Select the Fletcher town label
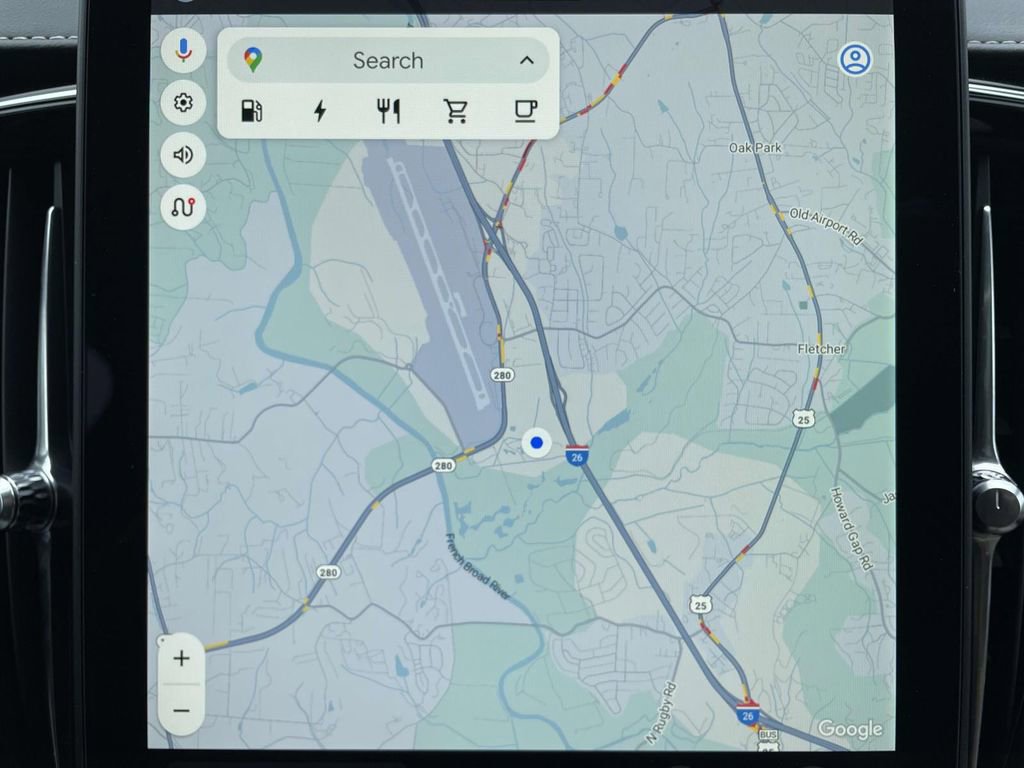Viewport: 1024px width, 768px height. click(821, 349)
